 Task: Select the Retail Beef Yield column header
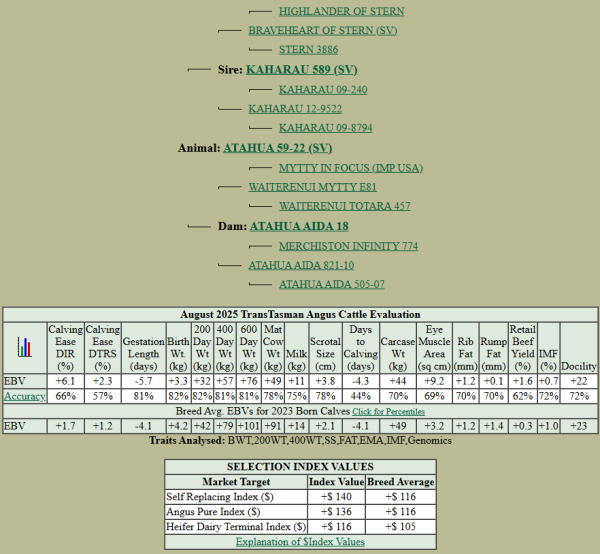coord(523,348)
